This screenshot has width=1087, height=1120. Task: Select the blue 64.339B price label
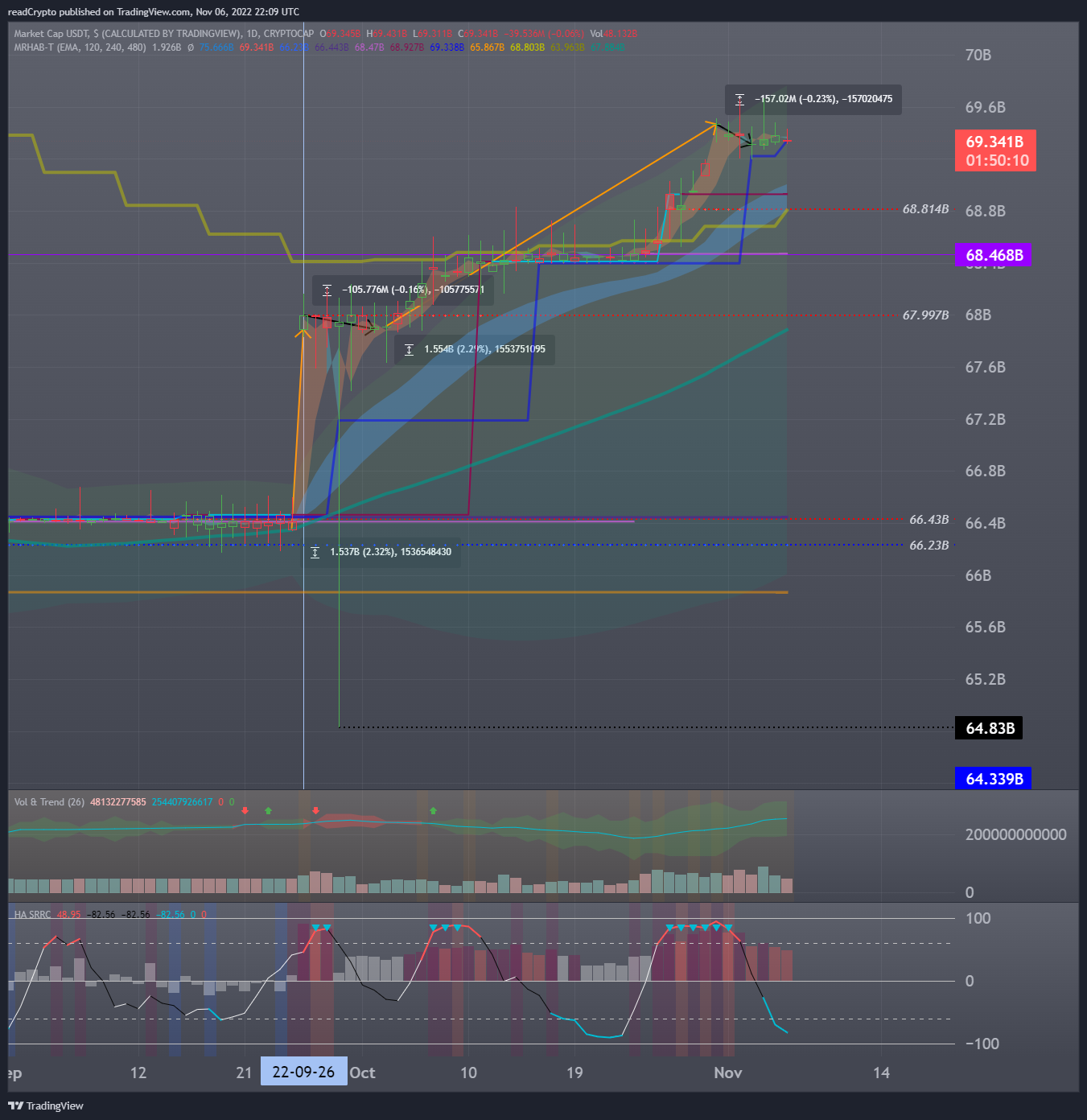993,779
